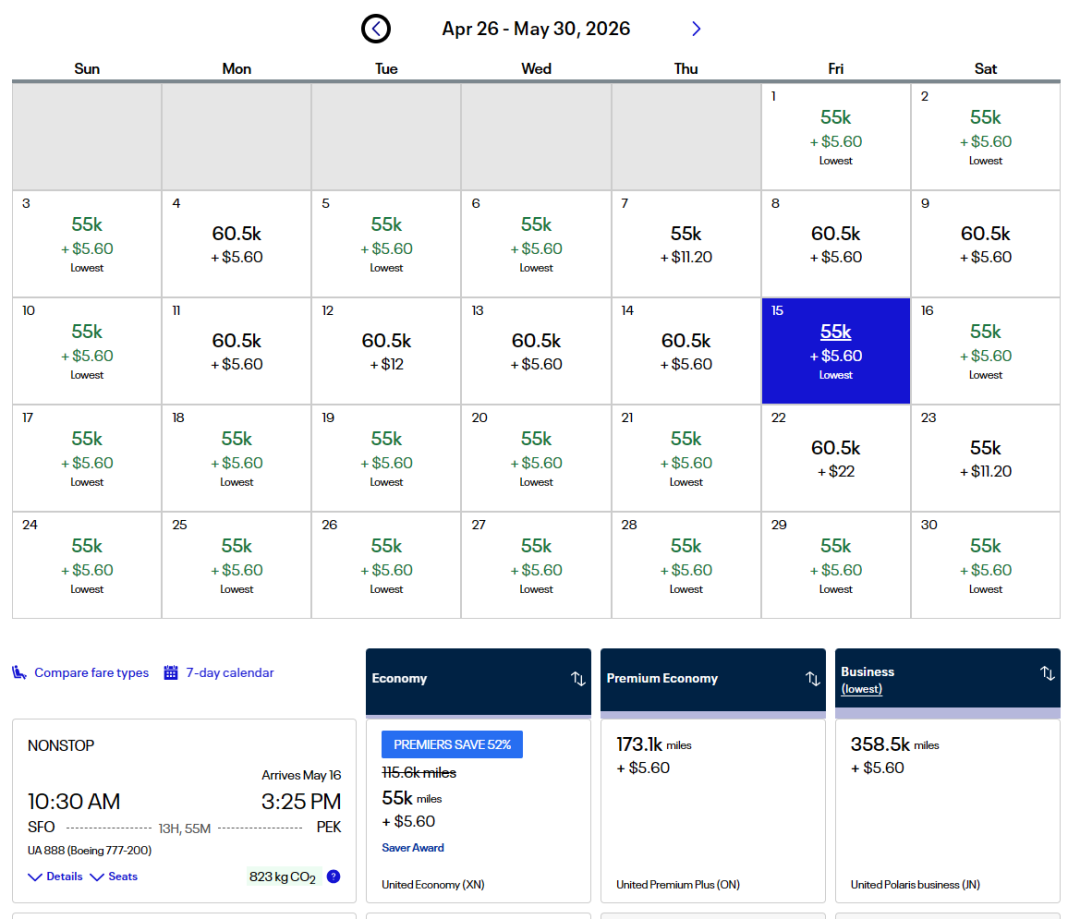
Task: Click the seat icon beside Compare fare types
Action: (19, 673)
